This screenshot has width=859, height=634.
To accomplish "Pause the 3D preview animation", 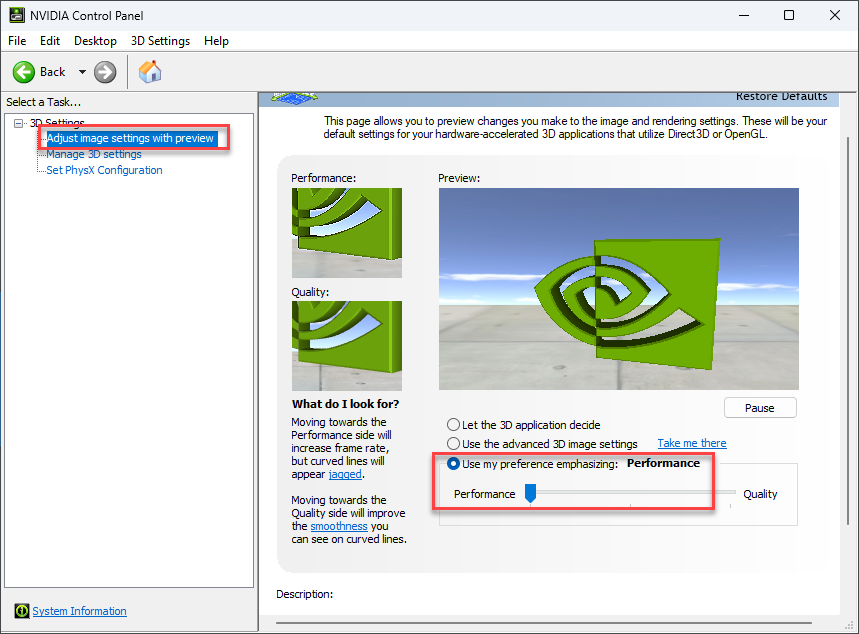I will click(760, 408).
